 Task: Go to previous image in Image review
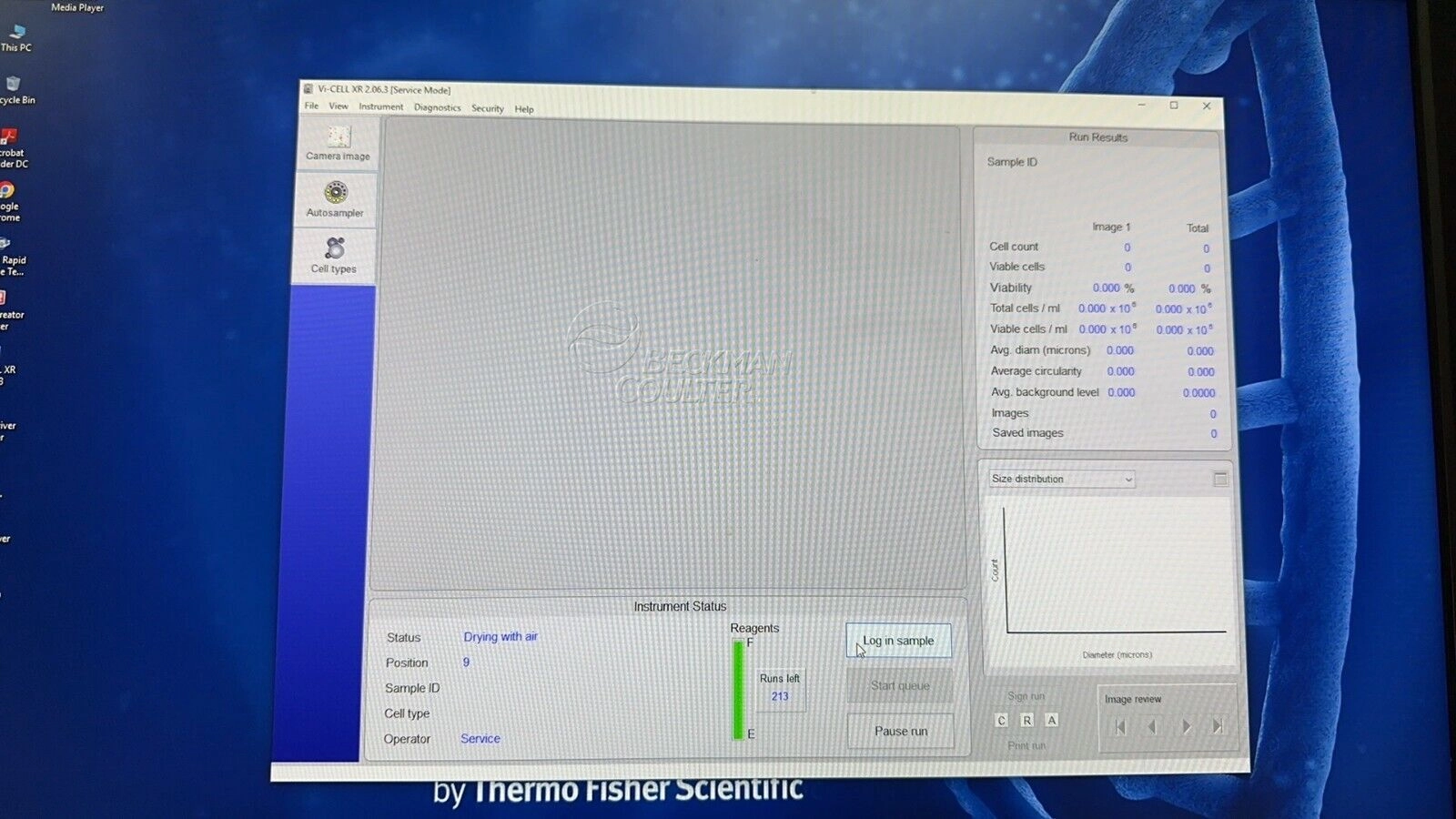click(x=1152, y=726)
